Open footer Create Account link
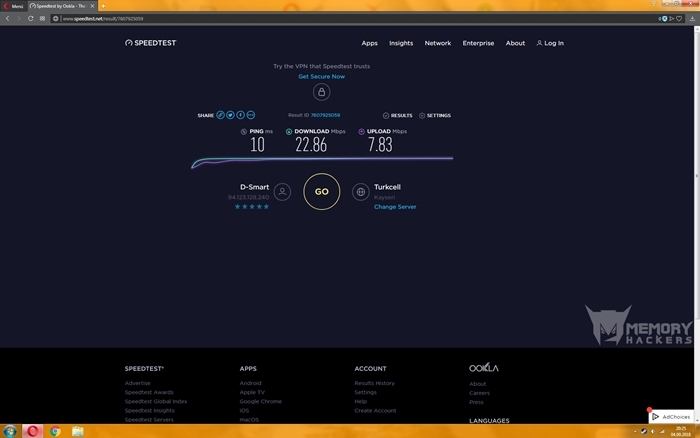 375,411
